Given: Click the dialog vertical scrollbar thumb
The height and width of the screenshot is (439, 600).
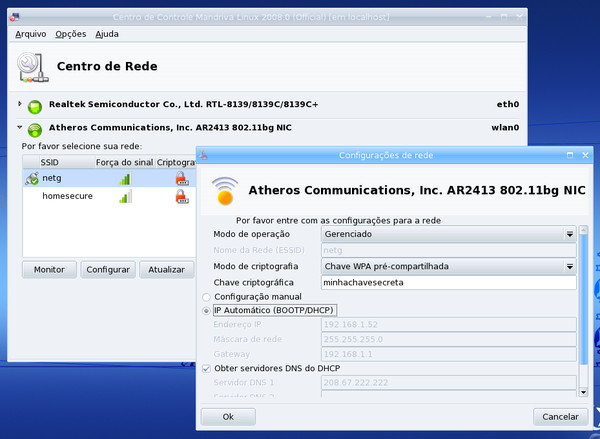Looking at the screenshot, I should [584, 299].
